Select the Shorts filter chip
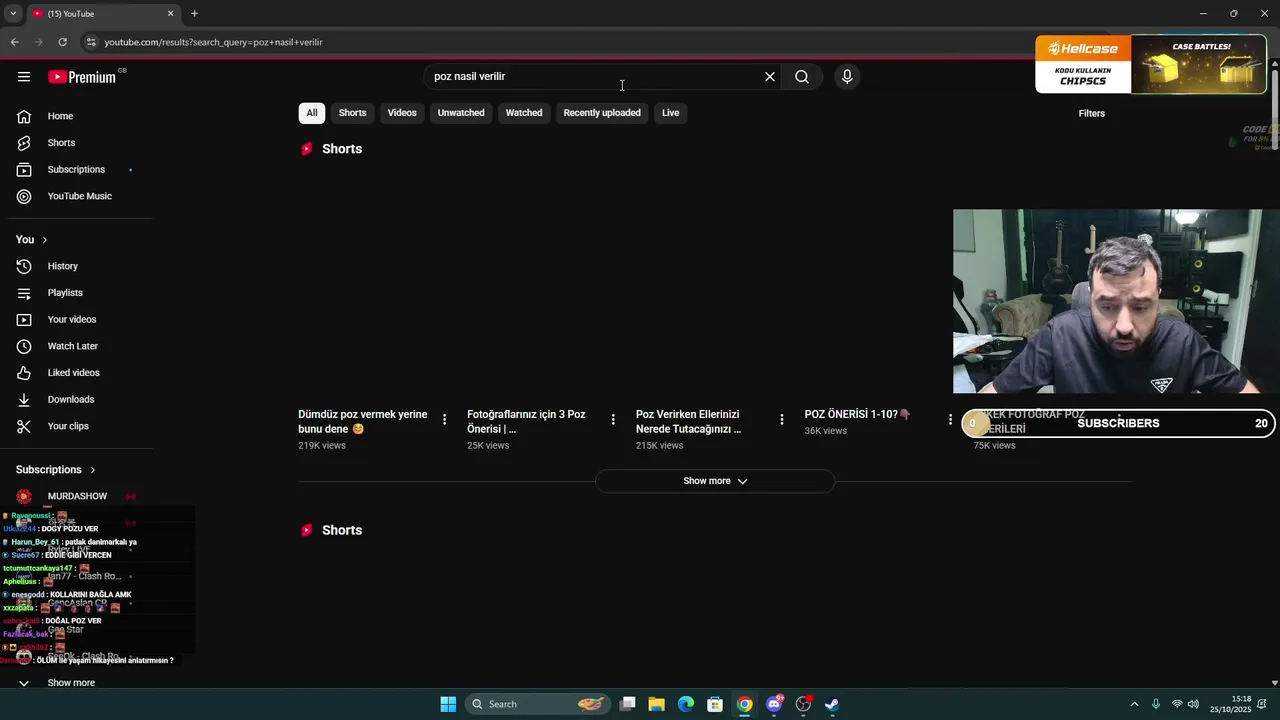This screenshot has width=1280, height=720. (352, 113)
